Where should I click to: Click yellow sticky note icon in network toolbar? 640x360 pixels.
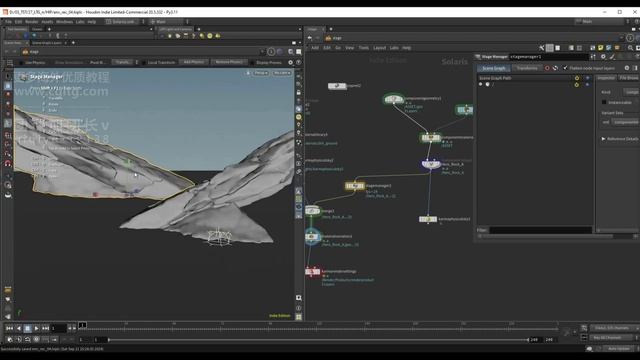(x=600, y=48)
